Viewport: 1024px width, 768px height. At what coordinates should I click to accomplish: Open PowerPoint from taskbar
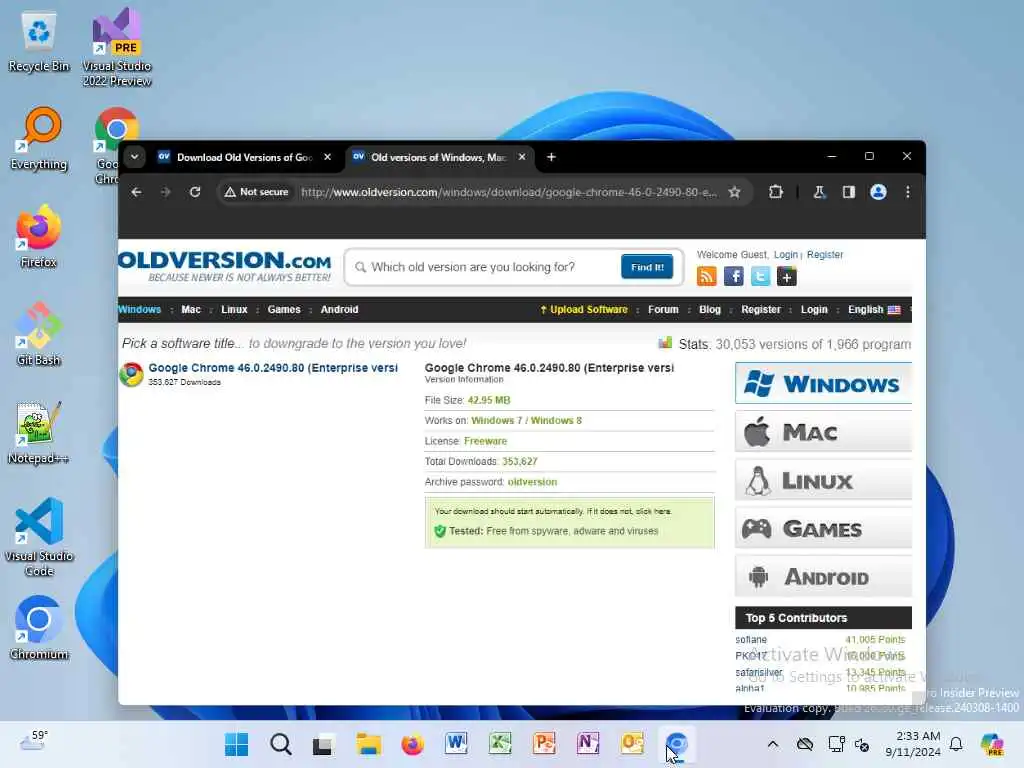(x=544, y=744)
